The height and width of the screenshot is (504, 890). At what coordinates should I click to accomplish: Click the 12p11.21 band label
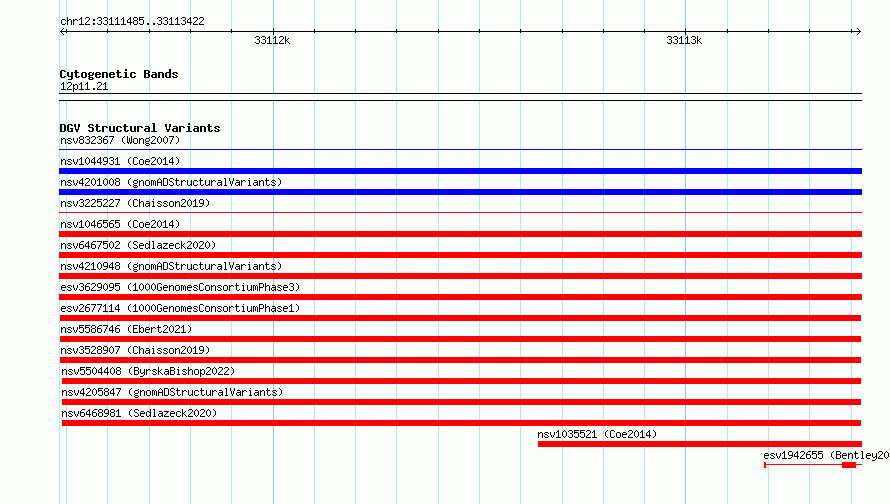(84, 86)
